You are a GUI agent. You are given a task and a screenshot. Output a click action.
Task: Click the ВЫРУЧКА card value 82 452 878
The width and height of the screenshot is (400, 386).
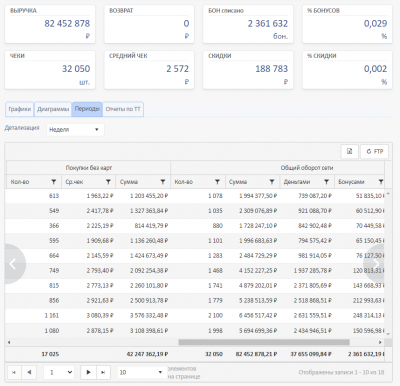pos(67,24)
